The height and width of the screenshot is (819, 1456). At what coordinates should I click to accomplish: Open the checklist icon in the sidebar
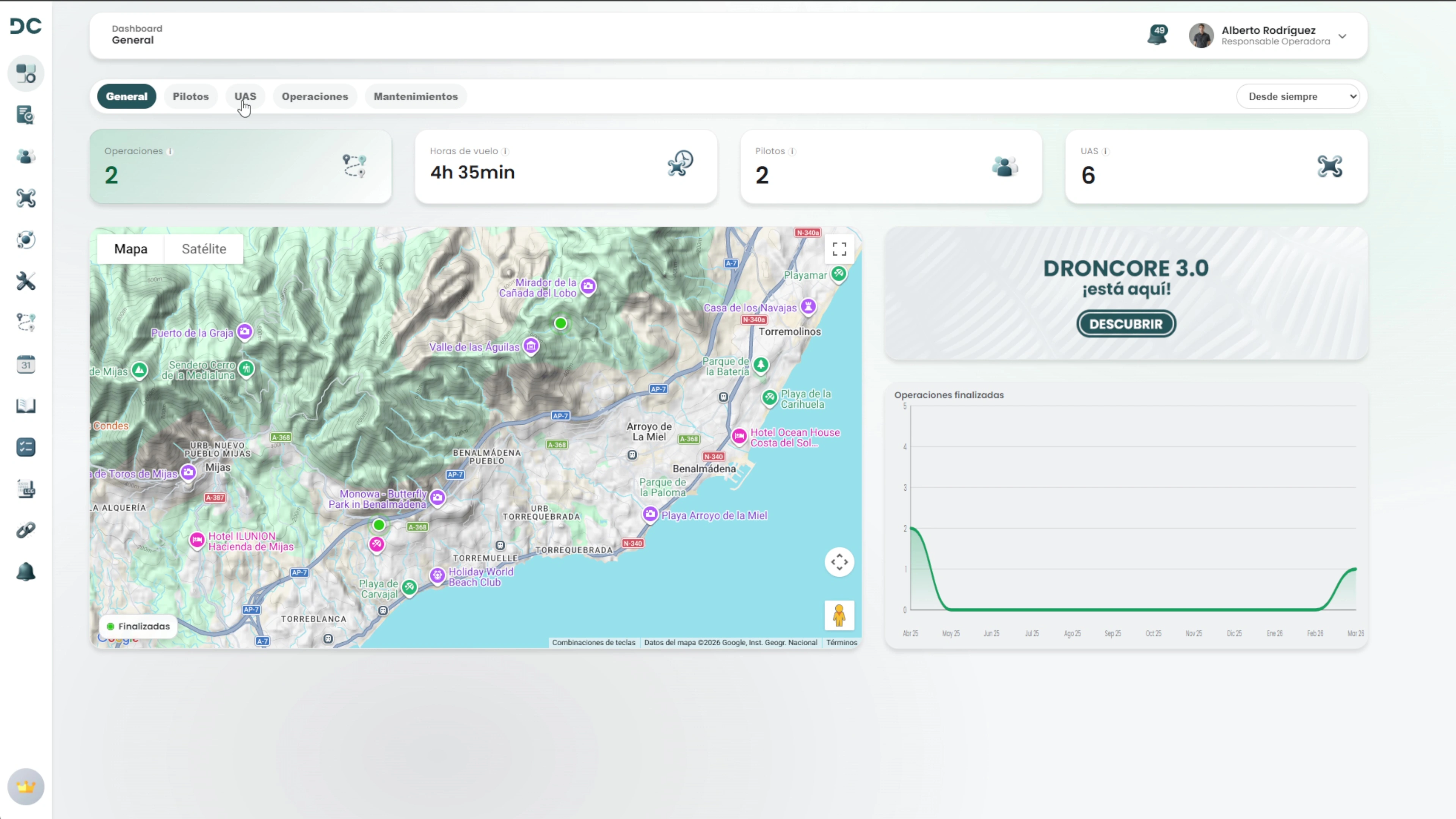26,447
